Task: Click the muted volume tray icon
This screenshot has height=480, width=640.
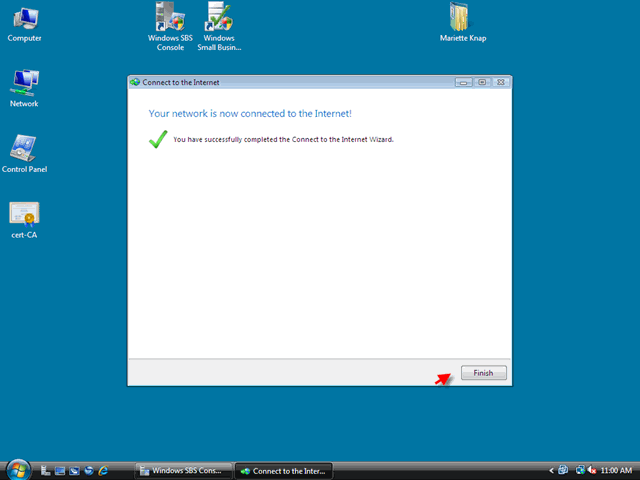Action: [x=591, y=470]
